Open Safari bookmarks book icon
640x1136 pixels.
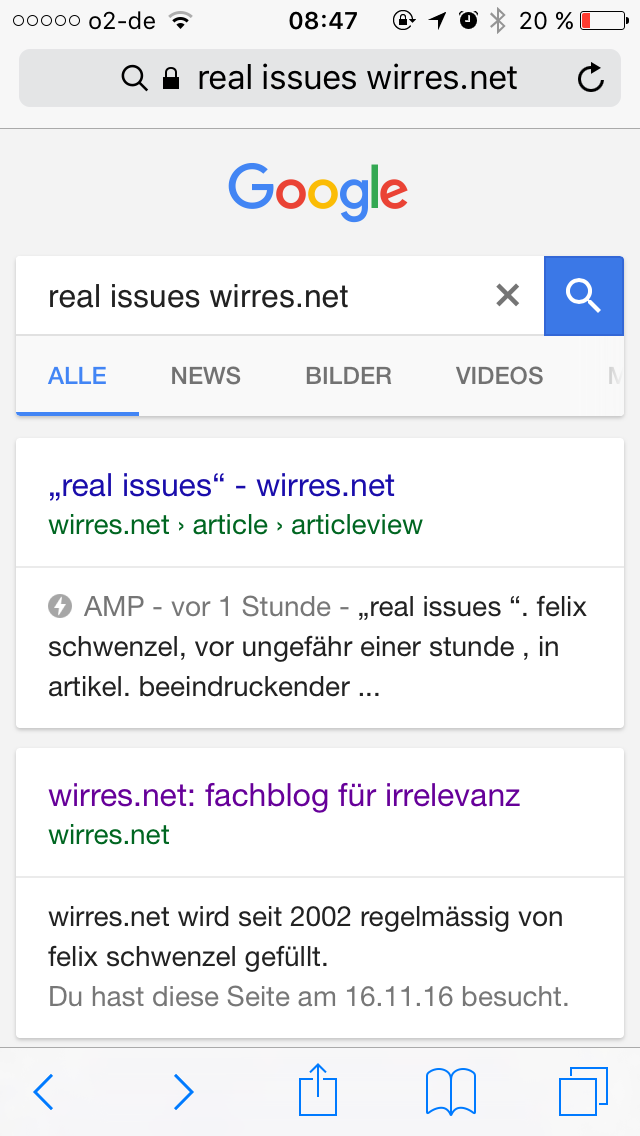[450, 1091]
